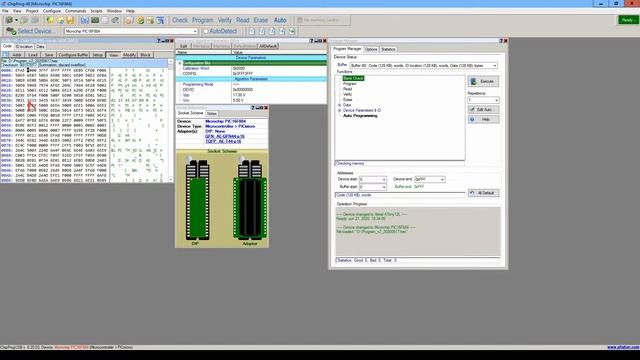Click the first green programmer icon in toolbar
The image size is (640, 360).
(9, 20)
